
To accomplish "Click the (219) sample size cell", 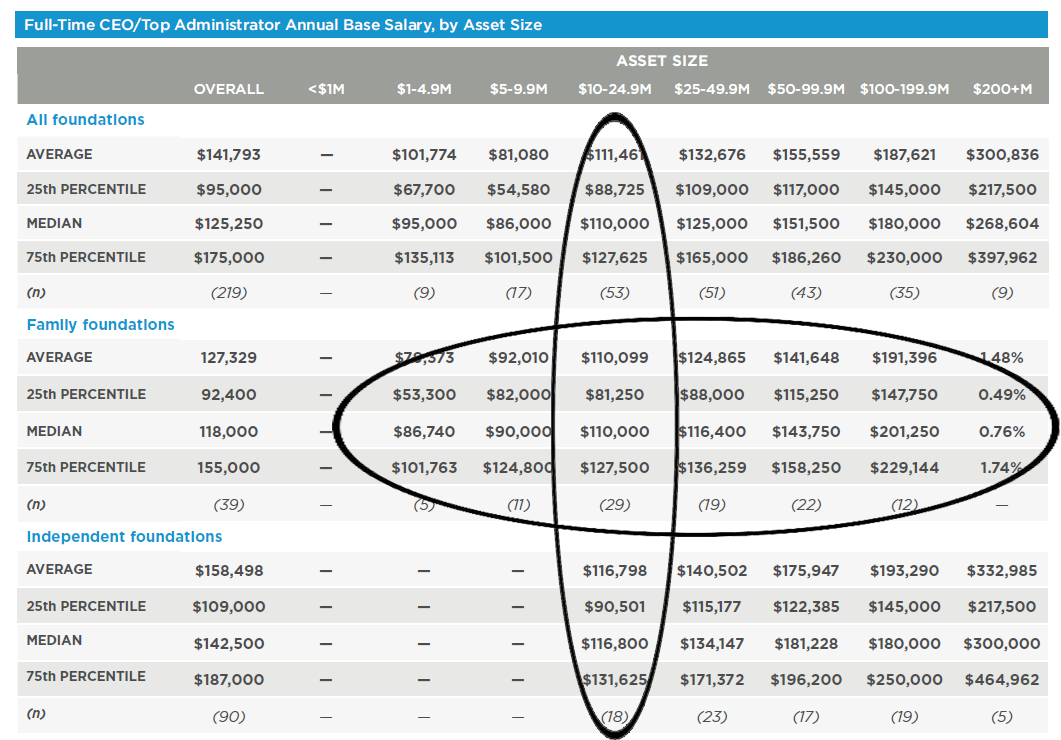I will pyautogui.click(x=228, y=293).
